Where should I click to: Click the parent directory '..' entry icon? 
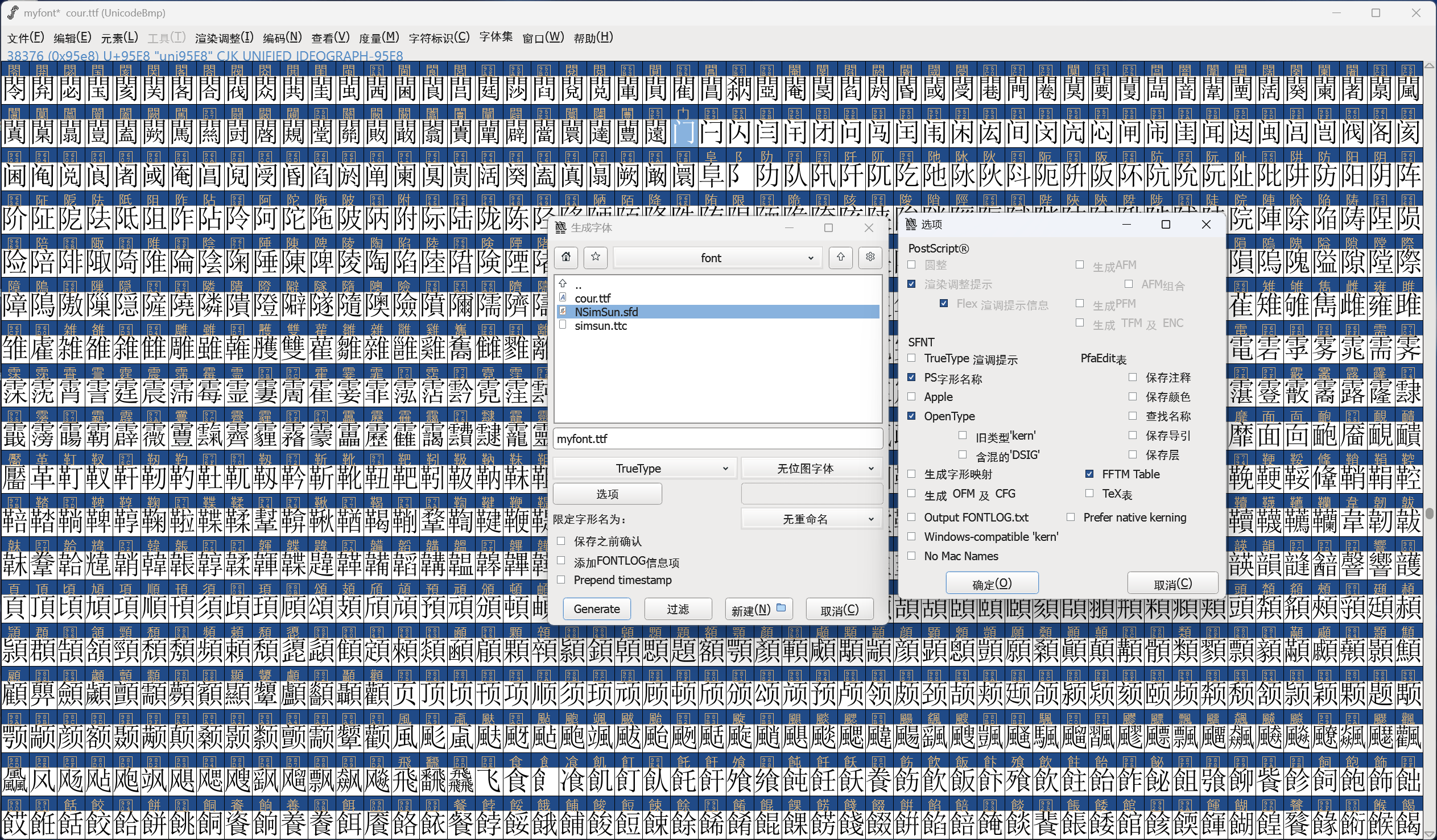[x=563, y=284]
